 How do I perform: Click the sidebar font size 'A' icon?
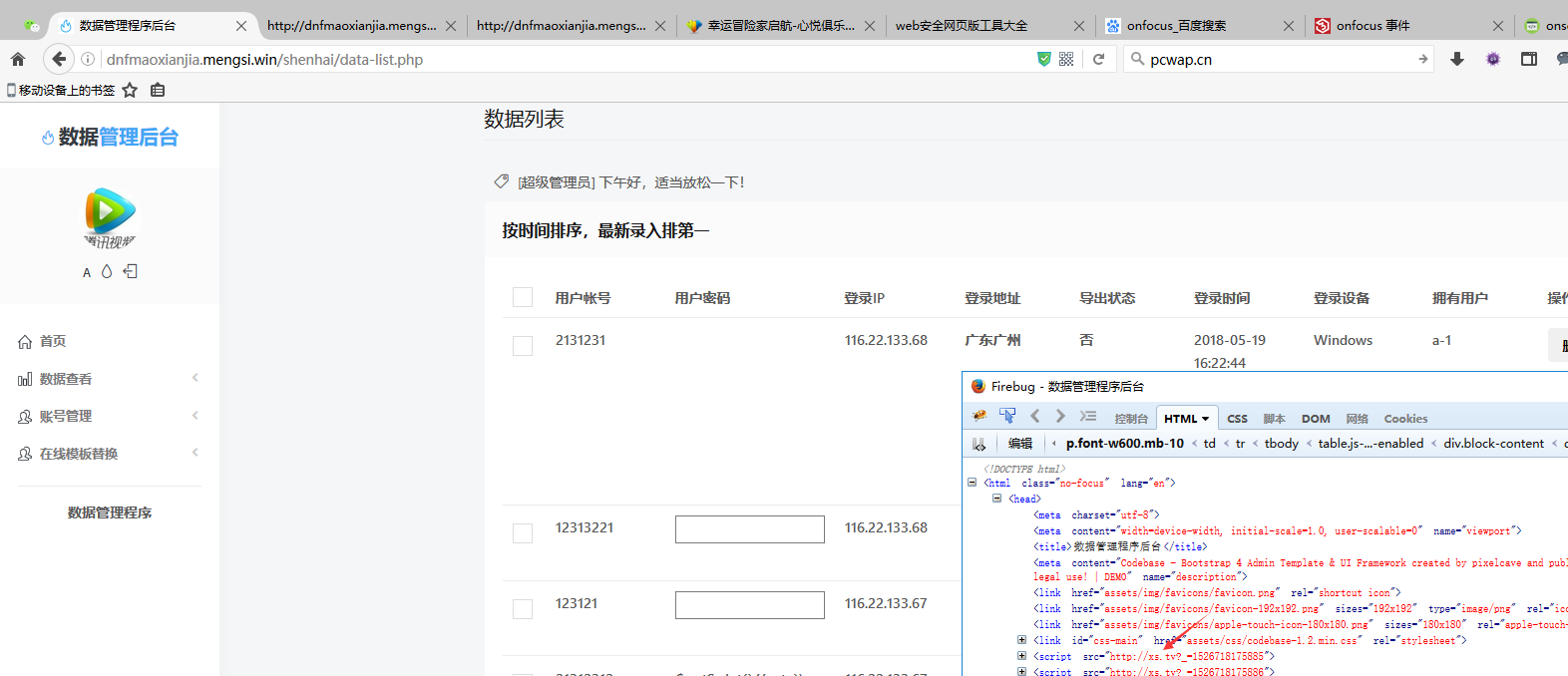point(87,272)
